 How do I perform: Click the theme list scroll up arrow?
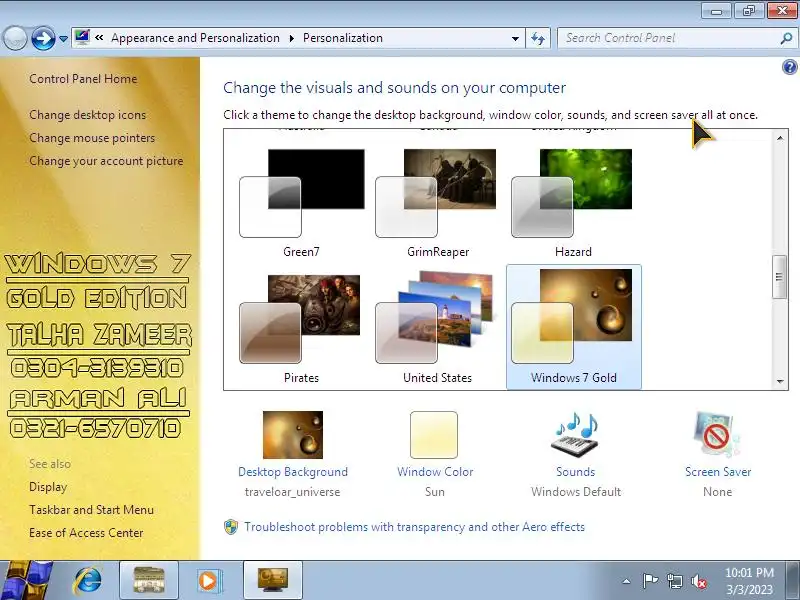pyautogui.click(x=780, y=138)
